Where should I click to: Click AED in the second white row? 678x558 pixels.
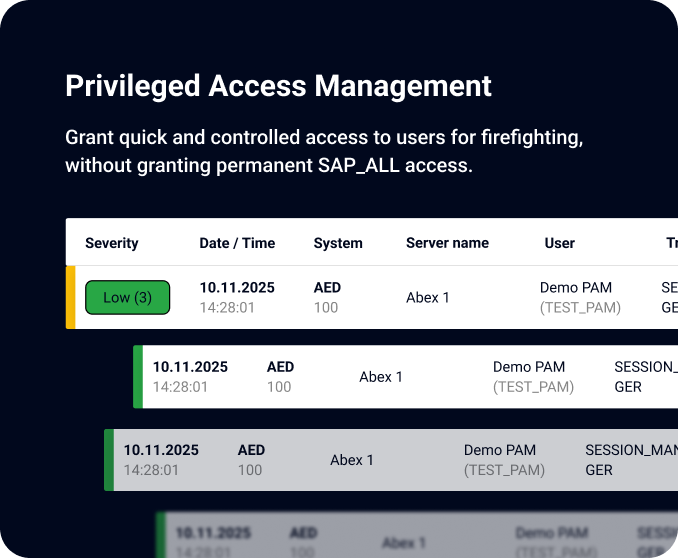tap(280, 367)
